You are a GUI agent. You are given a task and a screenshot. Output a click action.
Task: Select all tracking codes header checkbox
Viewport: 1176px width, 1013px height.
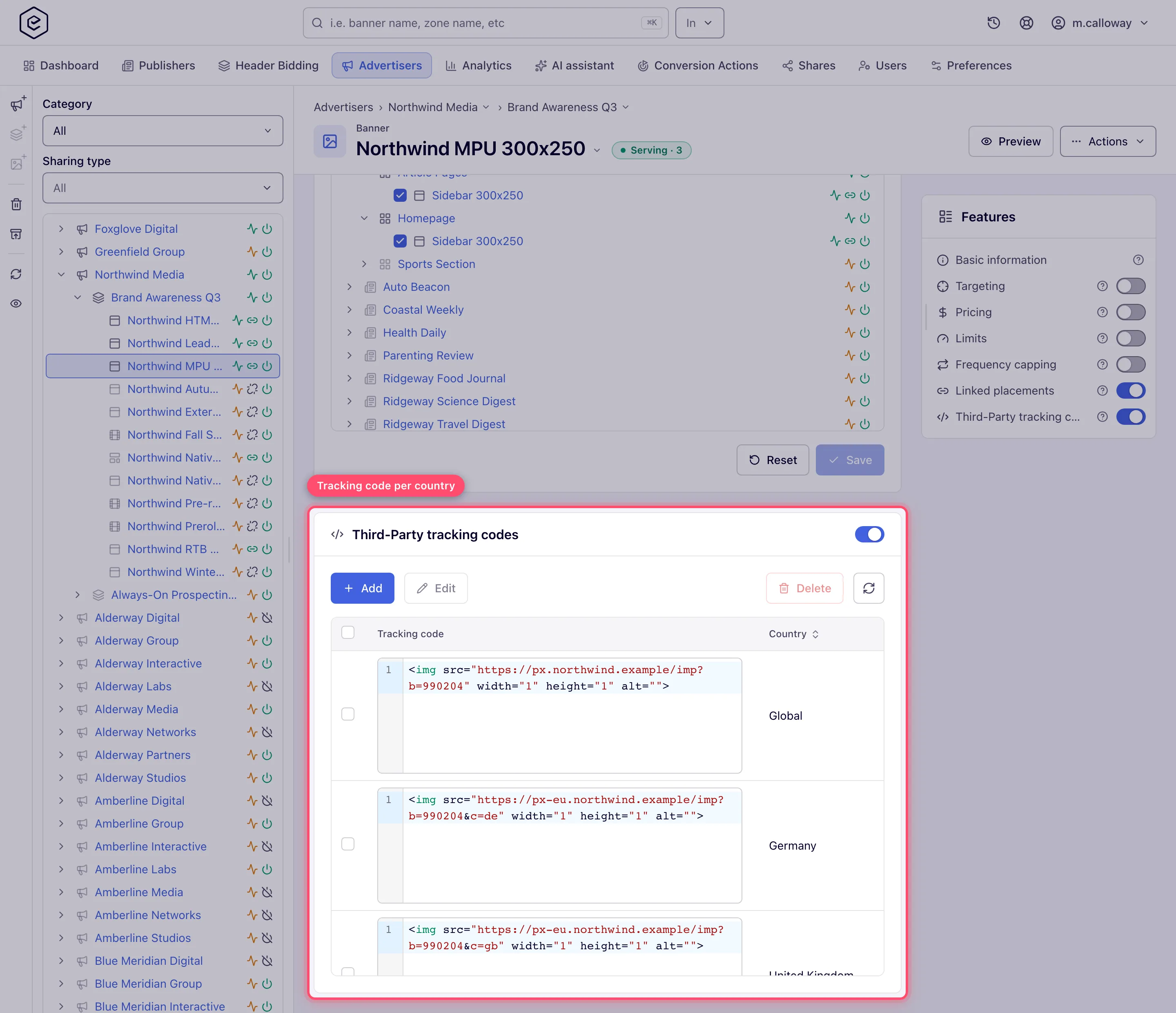pyautogui.click(x=348, y=633)
